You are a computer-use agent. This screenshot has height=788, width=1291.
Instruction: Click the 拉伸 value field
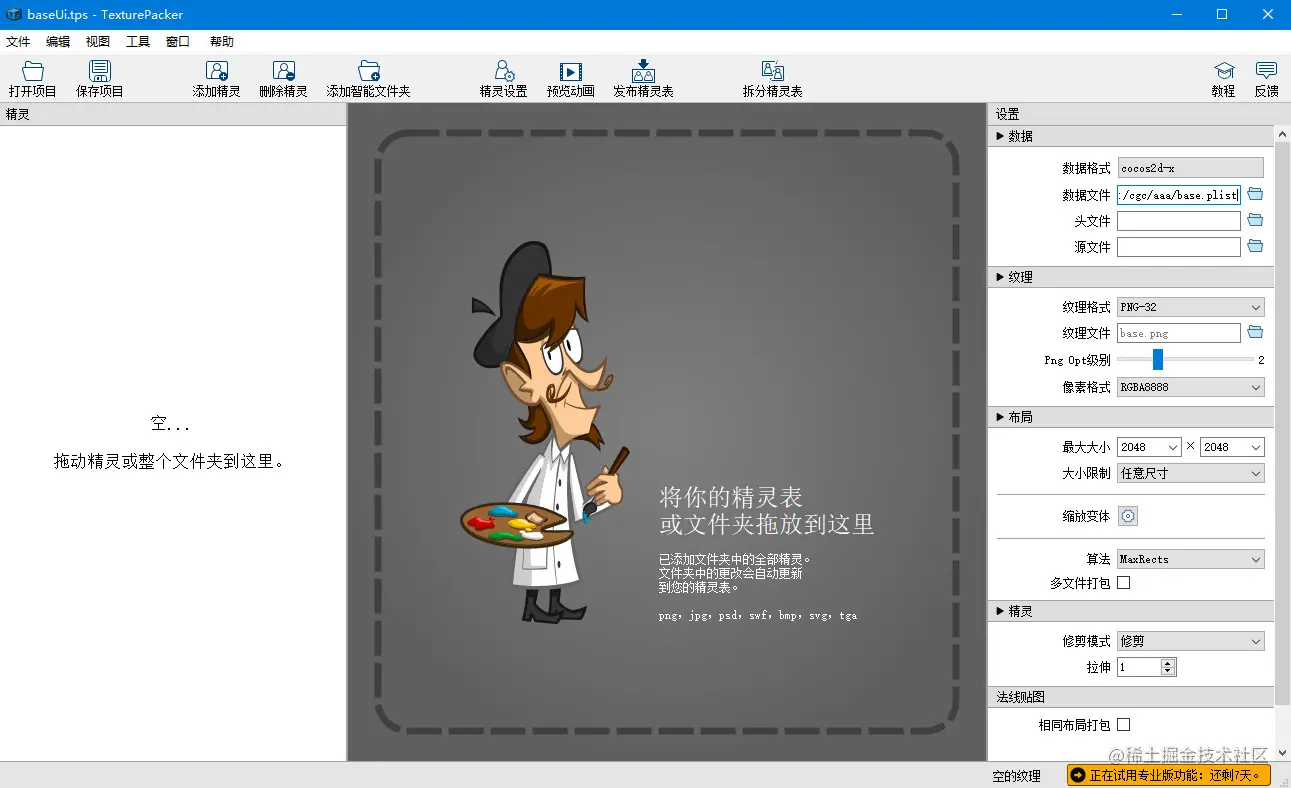pyautogui.click(x=1139, y=667)
